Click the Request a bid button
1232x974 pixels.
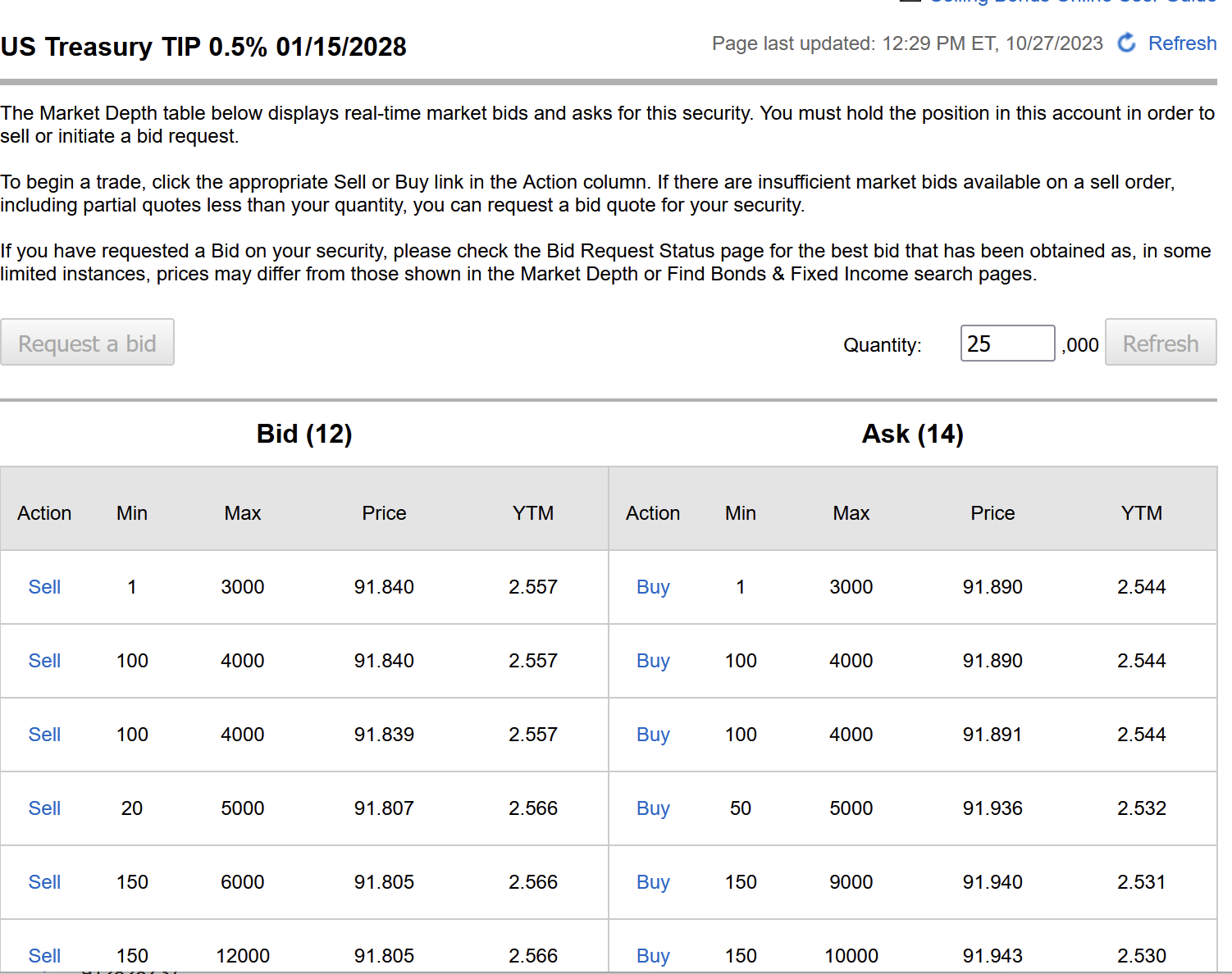point(87,343)
